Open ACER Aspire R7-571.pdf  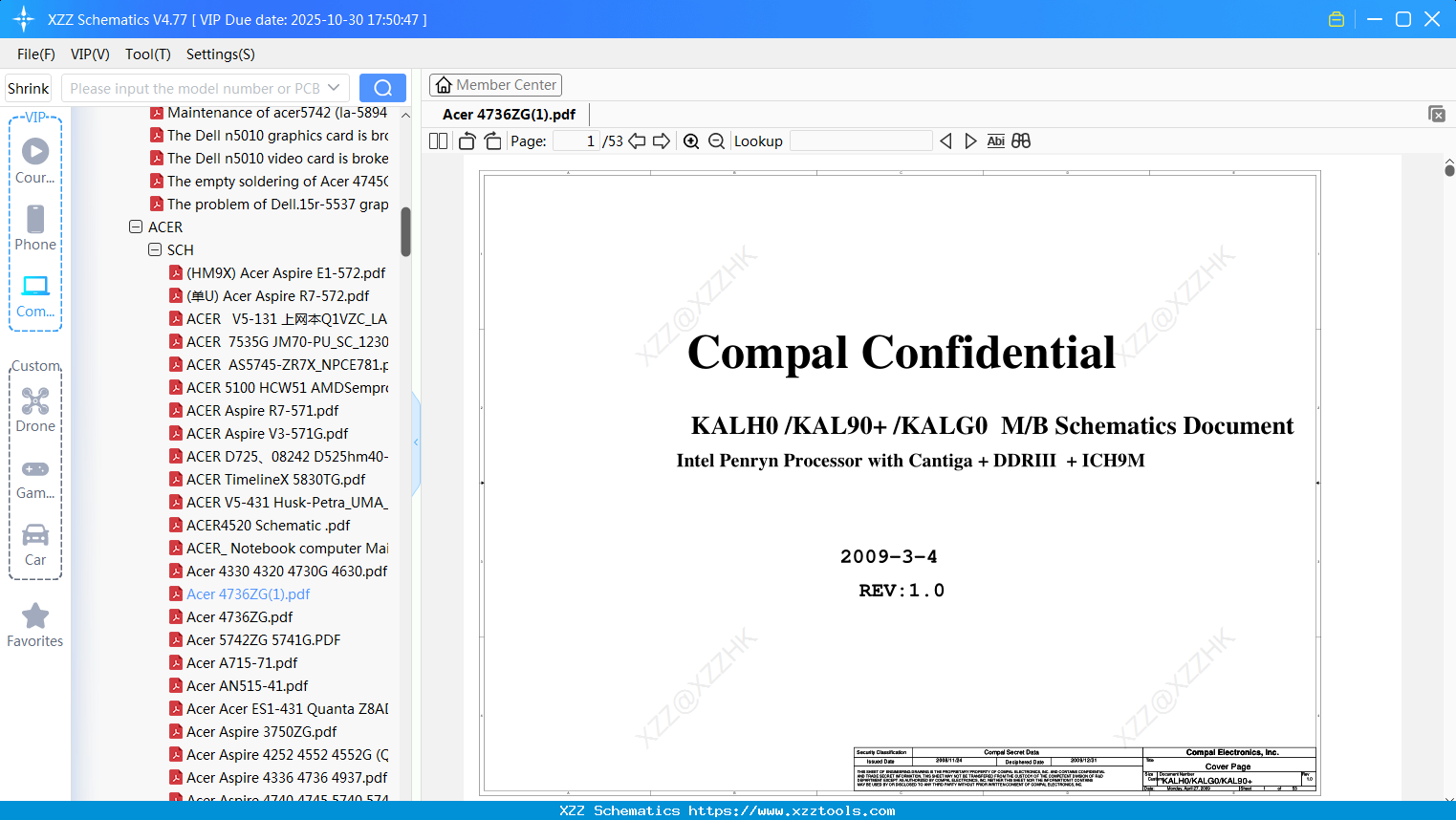[x=254, y=411]
